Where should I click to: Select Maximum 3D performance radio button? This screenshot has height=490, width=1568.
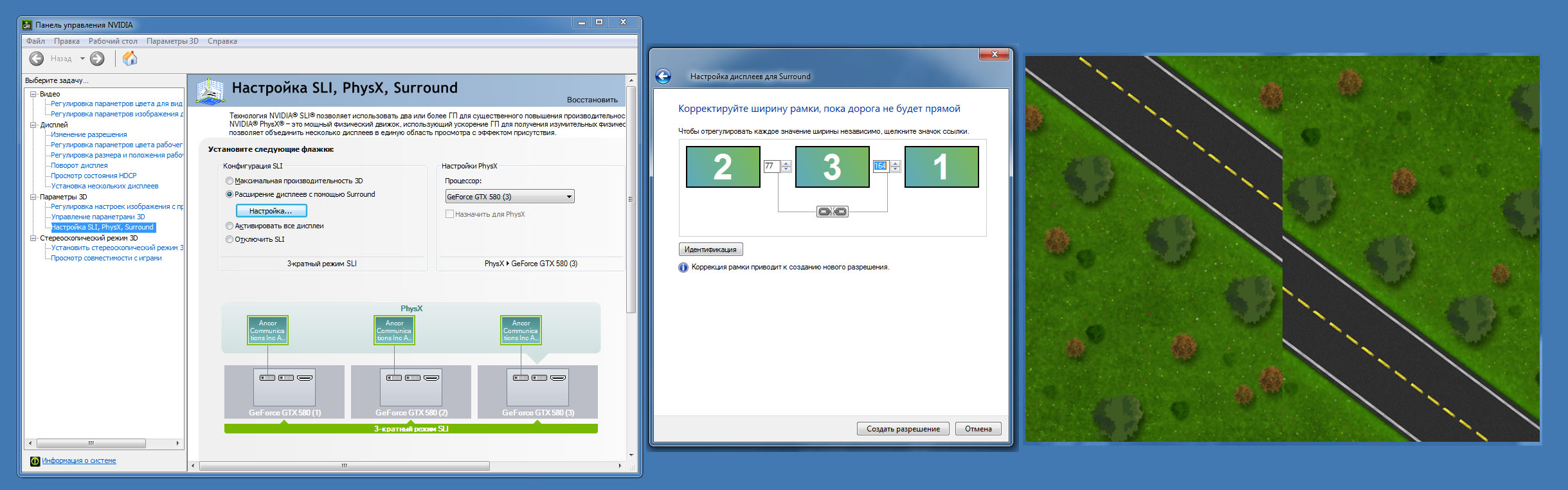(230, 181)
